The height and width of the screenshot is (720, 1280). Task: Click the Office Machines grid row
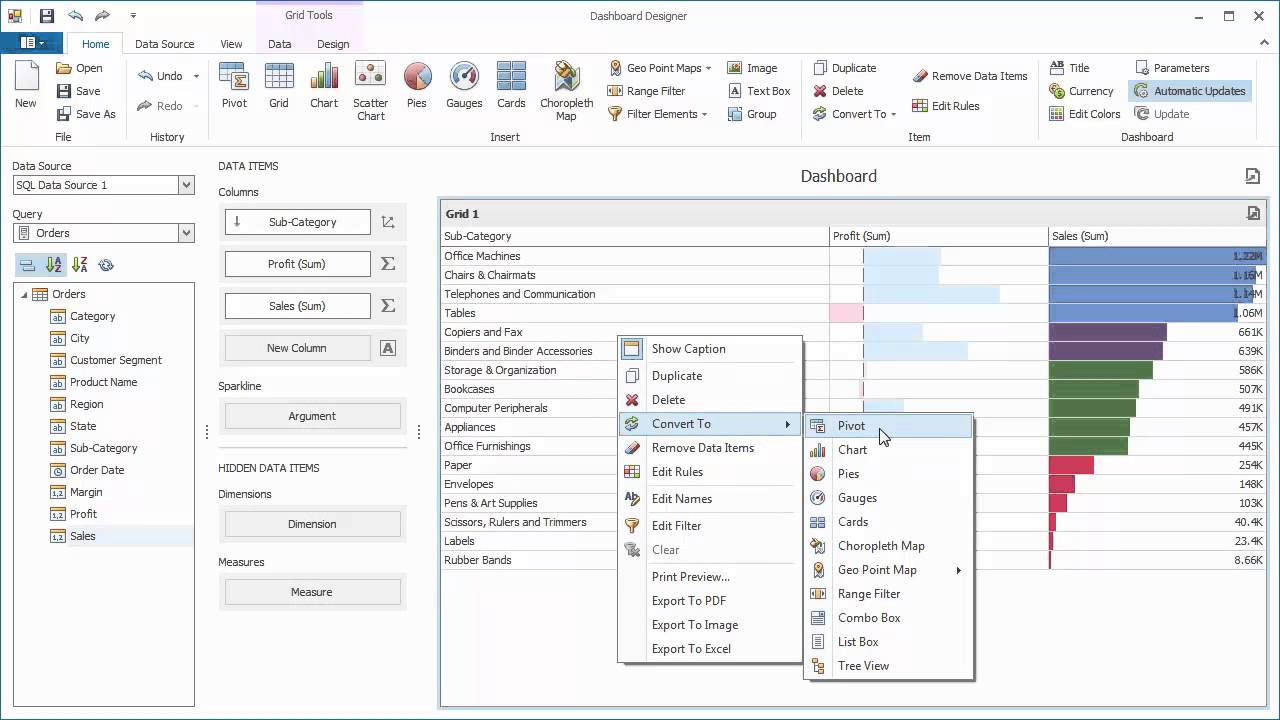[x=854, y=256]
